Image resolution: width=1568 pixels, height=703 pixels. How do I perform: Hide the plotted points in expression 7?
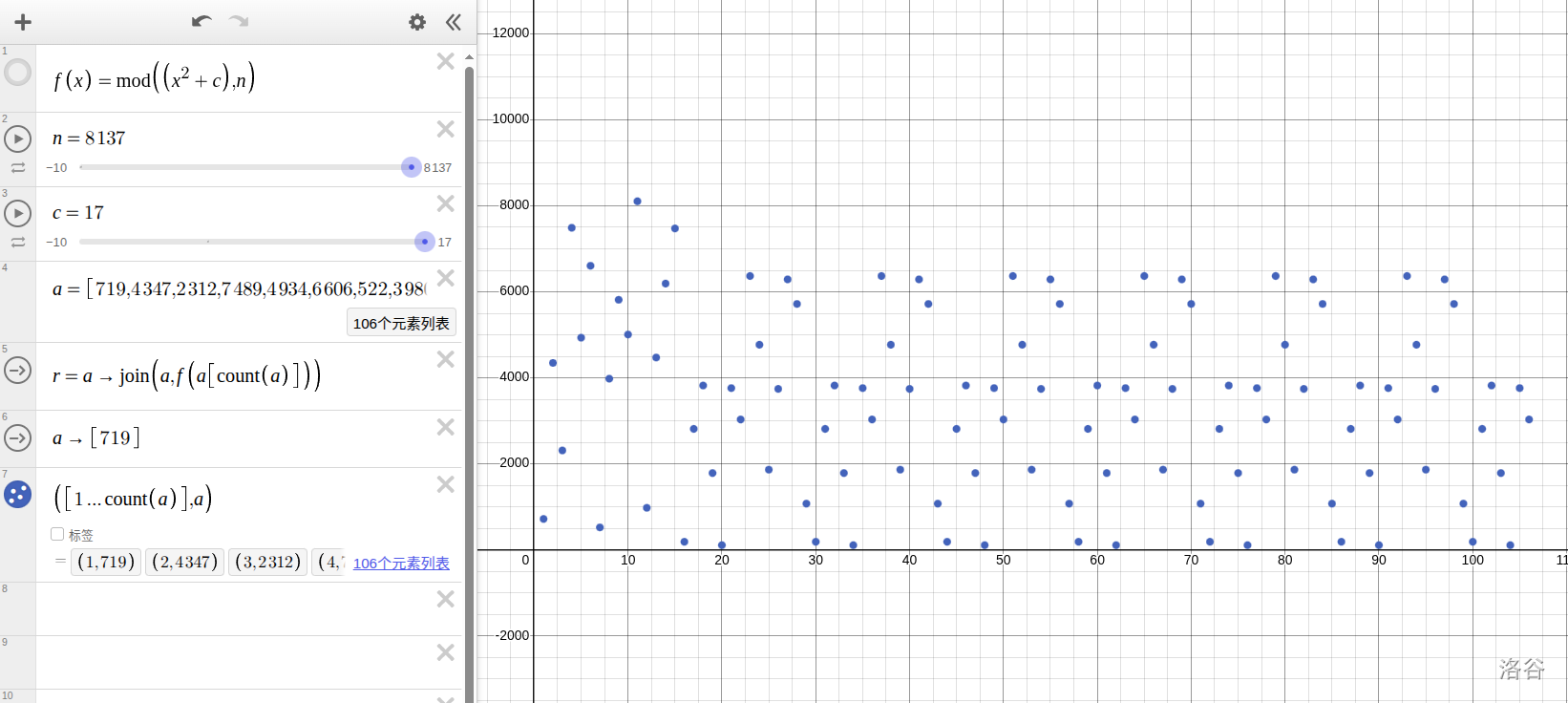pyautogui.click(x=18, y=495)
